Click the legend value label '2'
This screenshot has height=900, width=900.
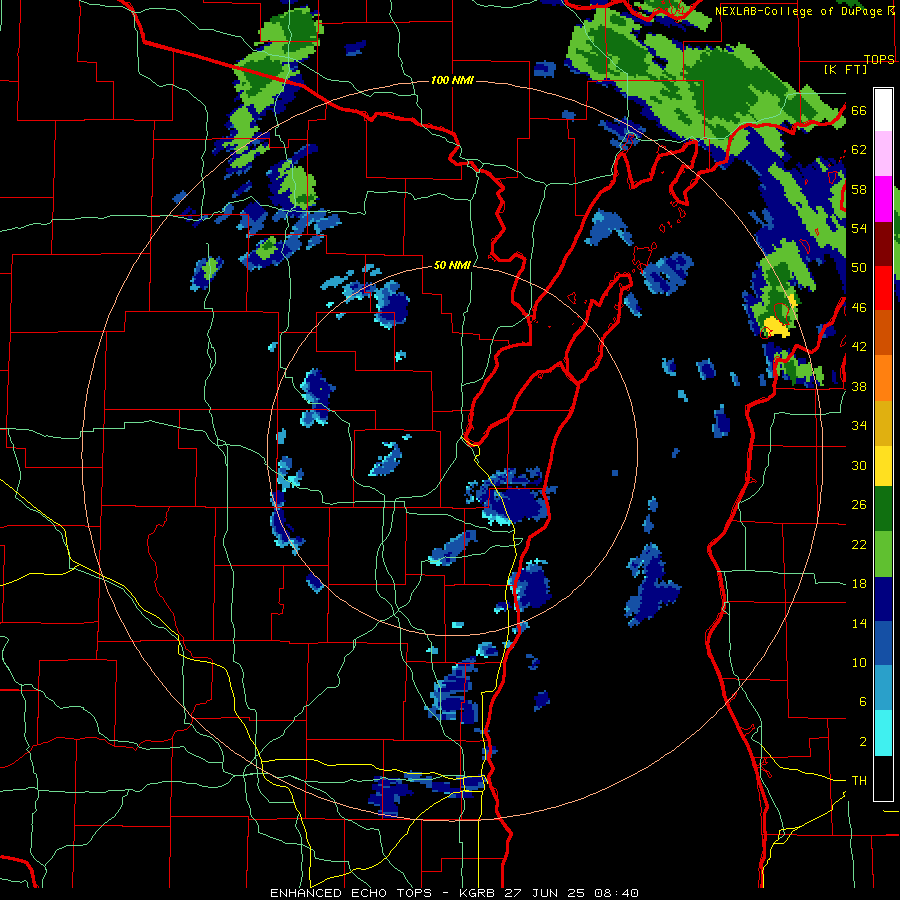coord(863,742)
